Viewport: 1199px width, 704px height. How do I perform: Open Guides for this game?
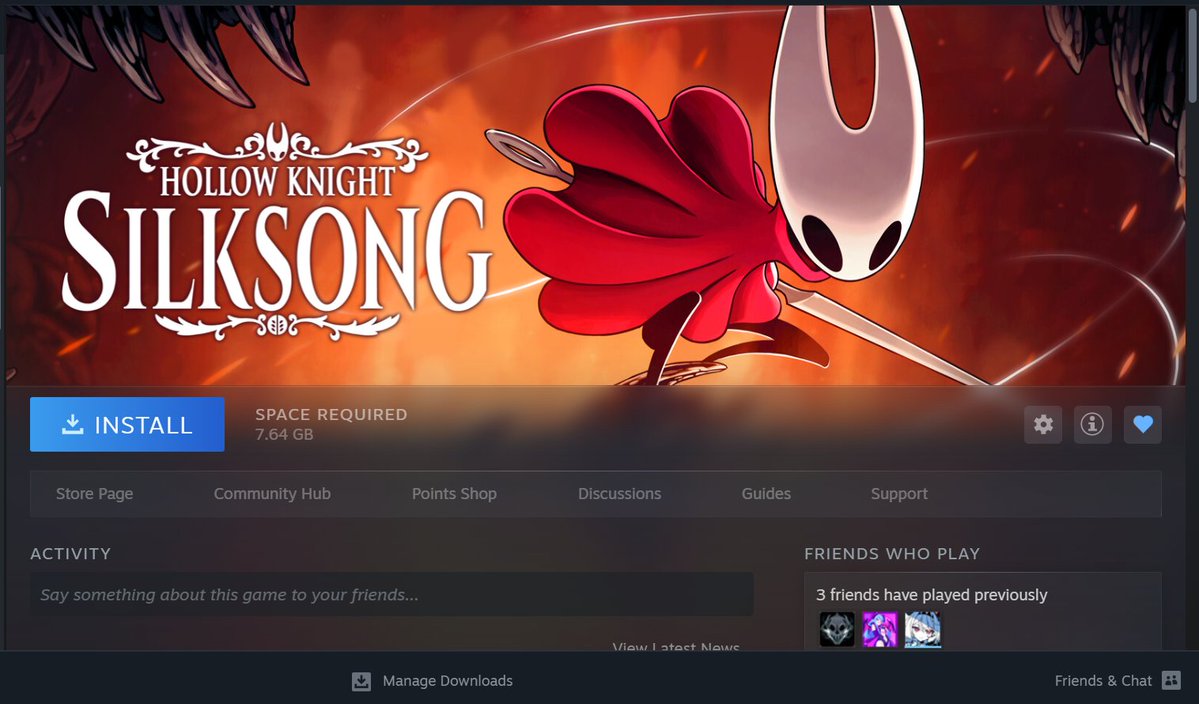tap(766, 494)
